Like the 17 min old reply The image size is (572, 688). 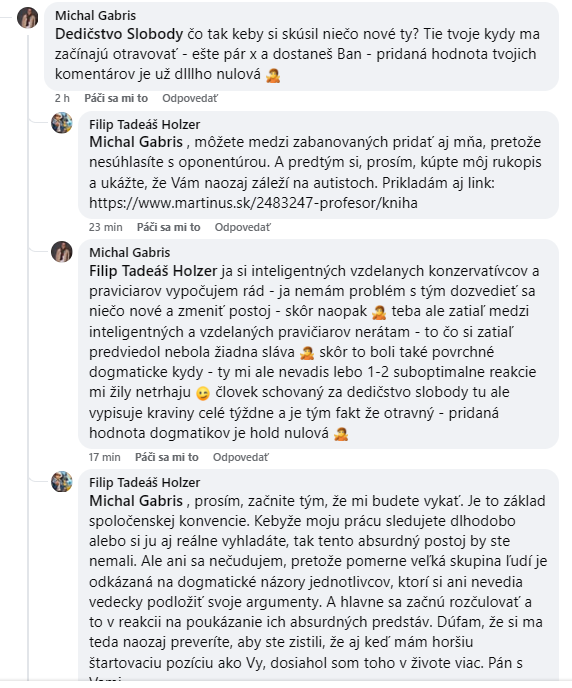(x=167, y=457)
